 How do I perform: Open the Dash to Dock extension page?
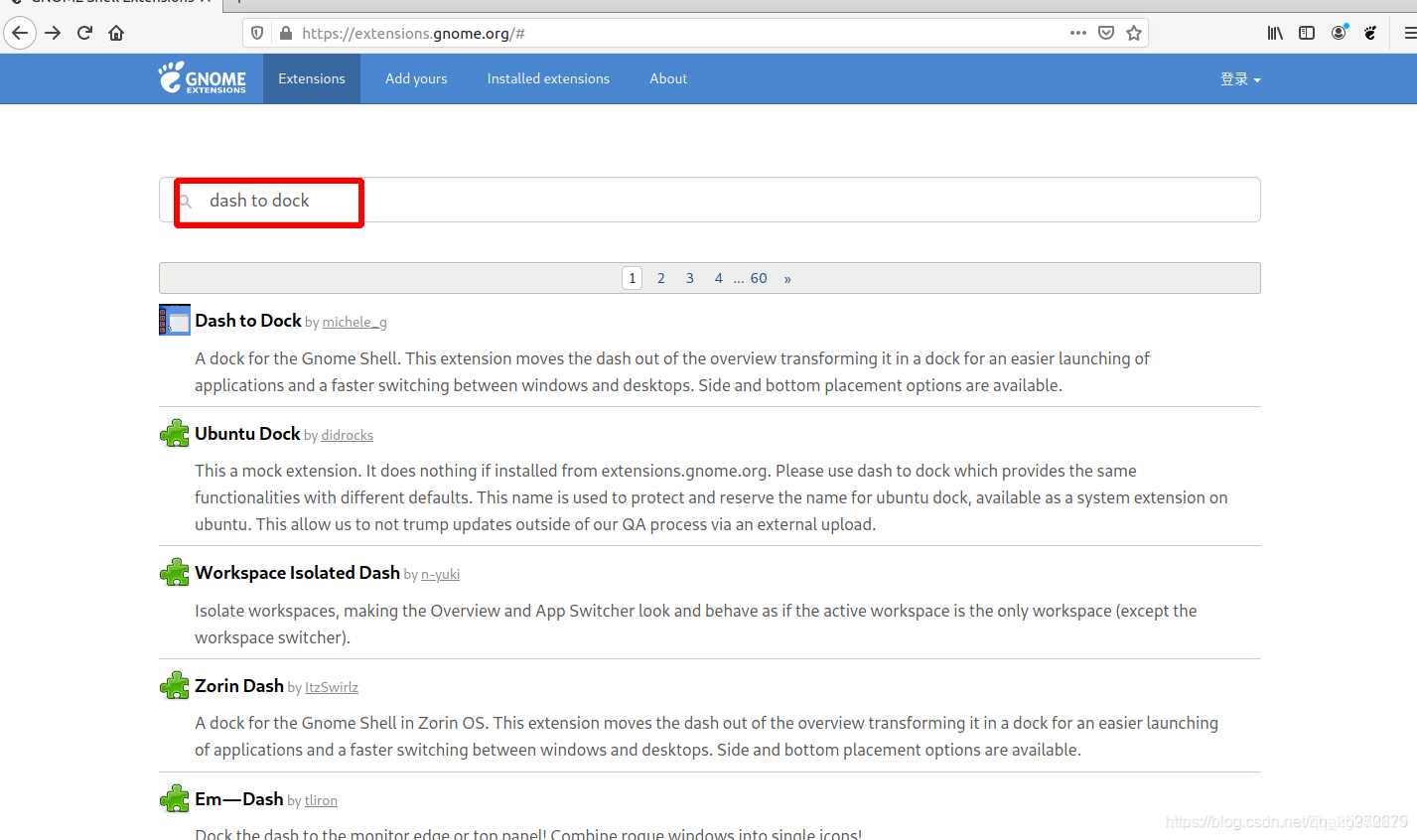click(x=248, y=320)
